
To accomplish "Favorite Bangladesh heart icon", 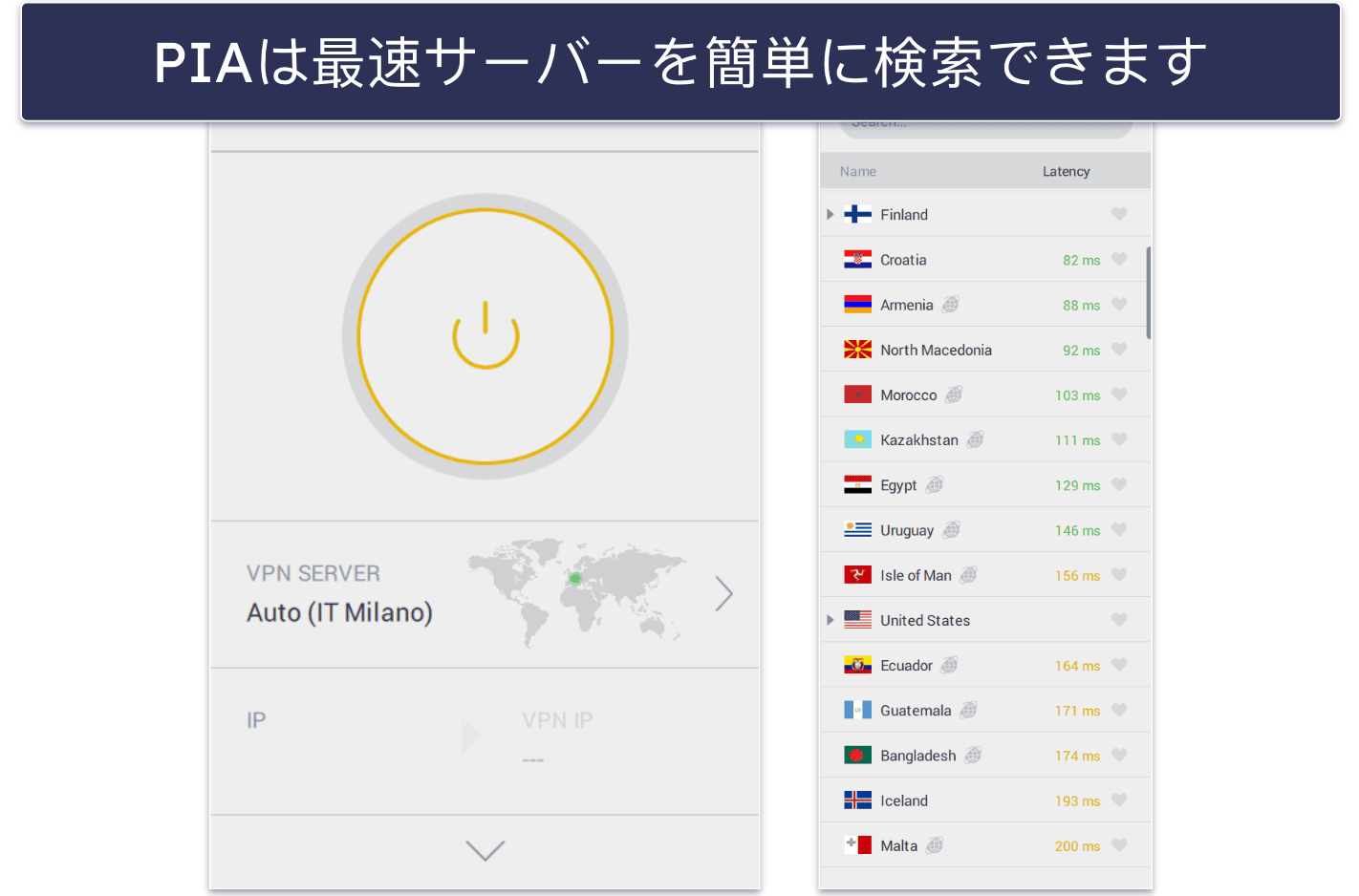I will pos(1119,755).
